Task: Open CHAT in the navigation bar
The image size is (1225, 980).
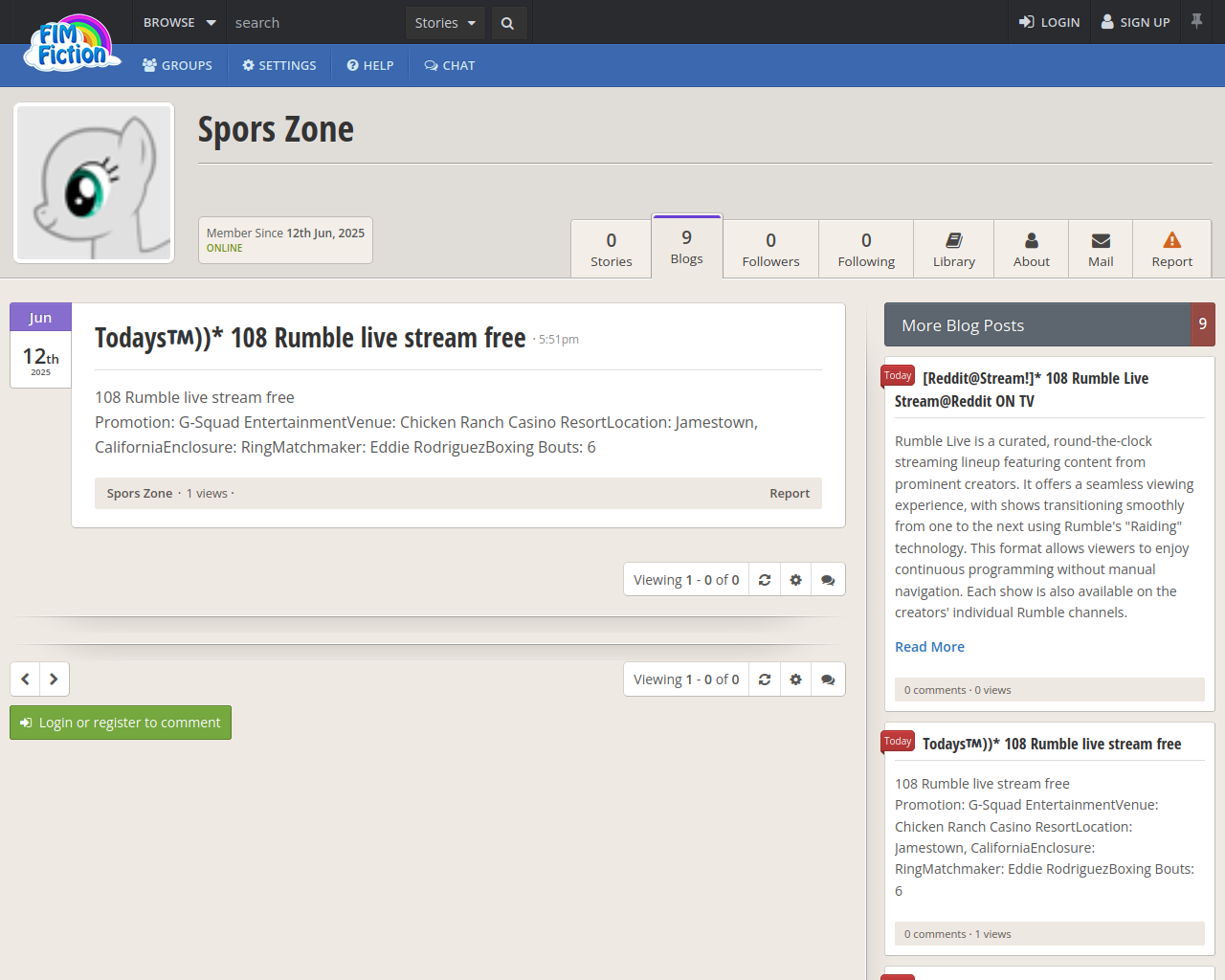Action: 450,65
